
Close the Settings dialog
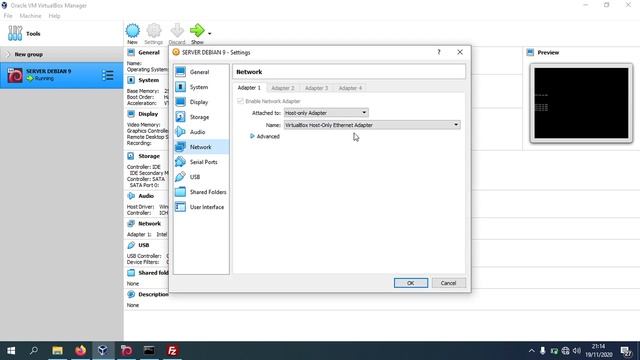pyautogui.click(x=460, y=52)
